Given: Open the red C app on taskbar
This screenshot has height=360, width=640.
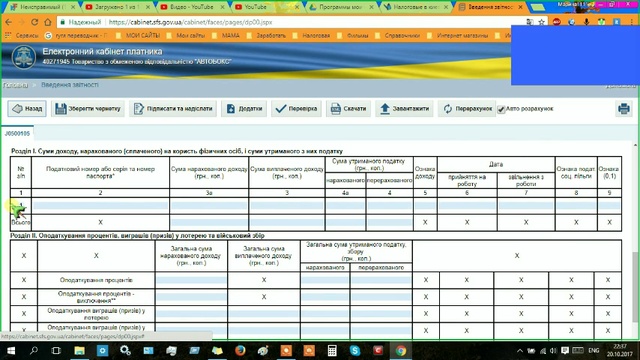Looking at the screenshot, I should pos(378,351).
